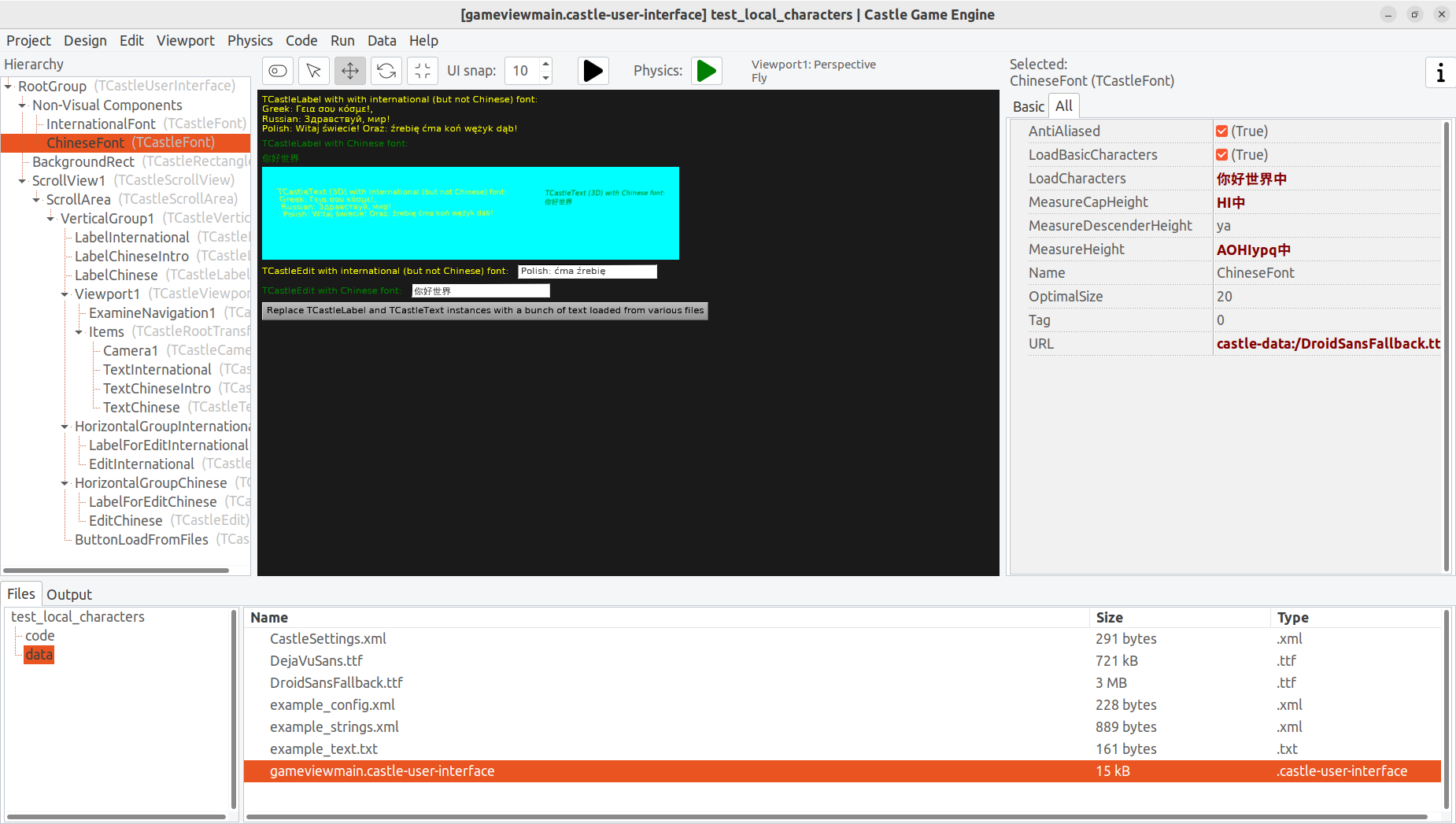Edit the URL property value
This screenshot has height=824, width=1456.
pyautogui.click(x=1327, y=344)
